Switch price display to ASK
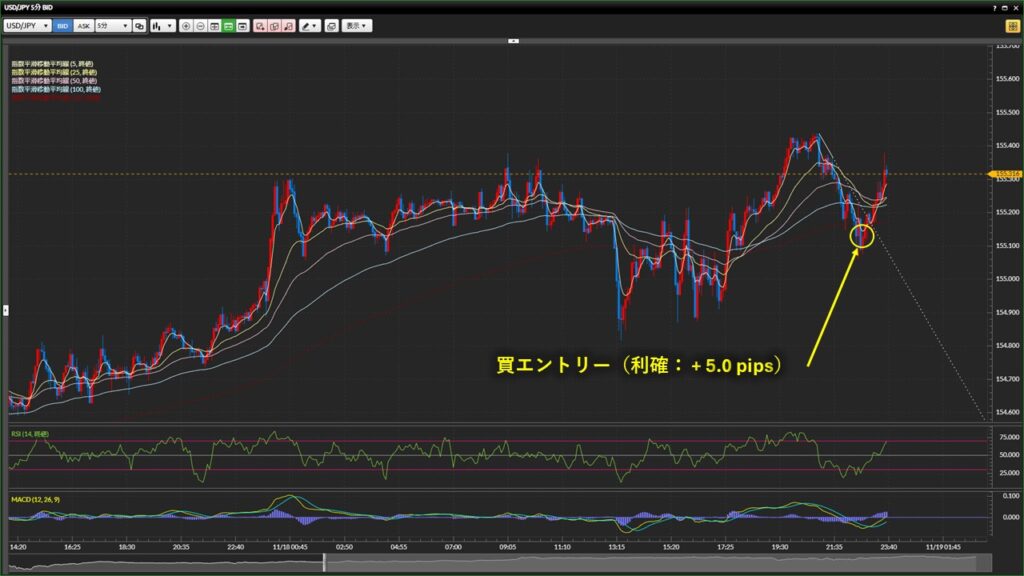Image resolution: width=1024 pixels, height=576 pixels. pyautogui.click(x=83, y=25)
